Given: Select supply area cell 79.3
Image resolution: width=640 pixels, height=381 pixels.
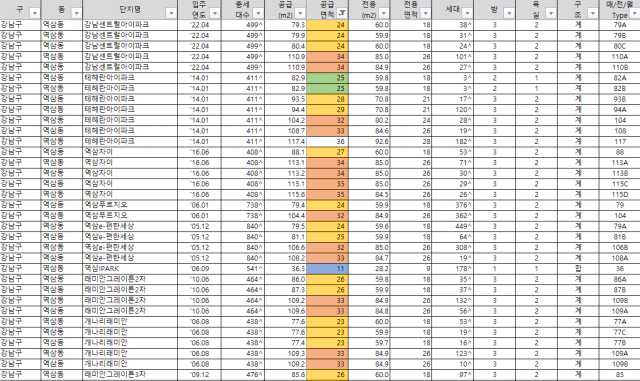Looking at the screenshot, I should (x=285, y=25).
